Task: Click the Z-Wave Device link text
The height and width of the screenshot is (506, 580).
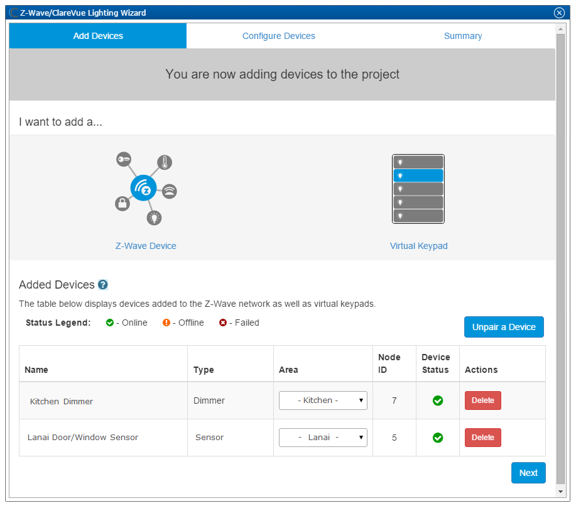Action: [146, 246]
